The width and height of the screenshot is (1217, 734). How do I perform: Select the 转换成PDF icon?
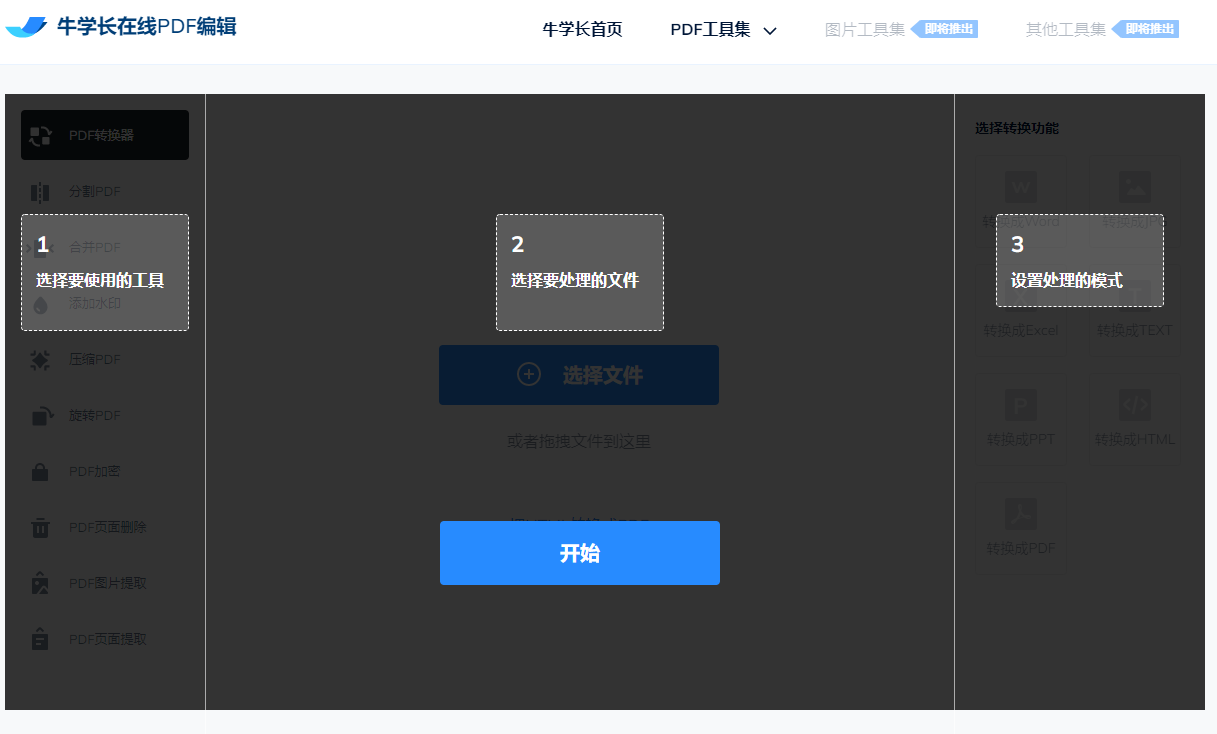tap(1021, 514)
